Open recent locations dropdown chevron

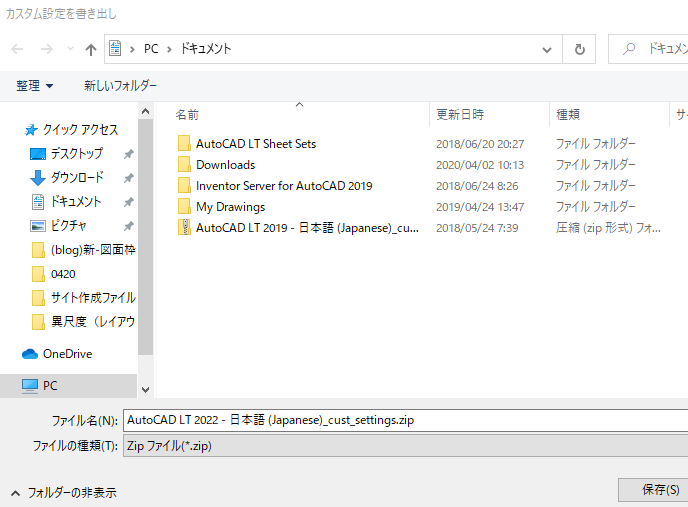tap(70, 49)
